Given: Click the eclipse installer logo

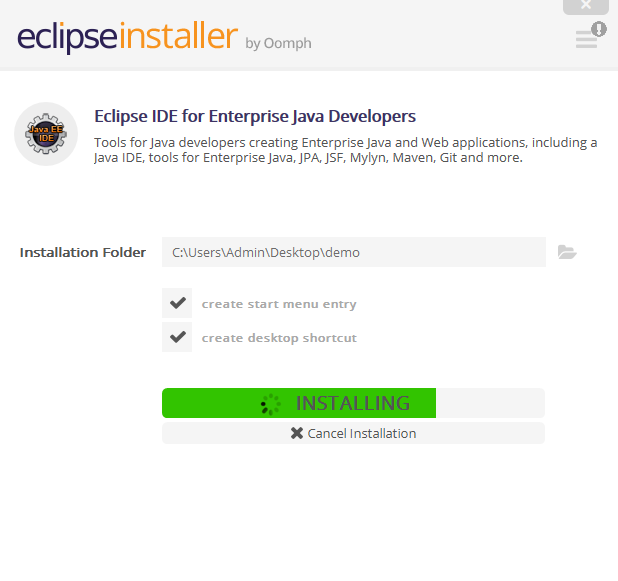Looking at the screenshot, I should (127, 36).
